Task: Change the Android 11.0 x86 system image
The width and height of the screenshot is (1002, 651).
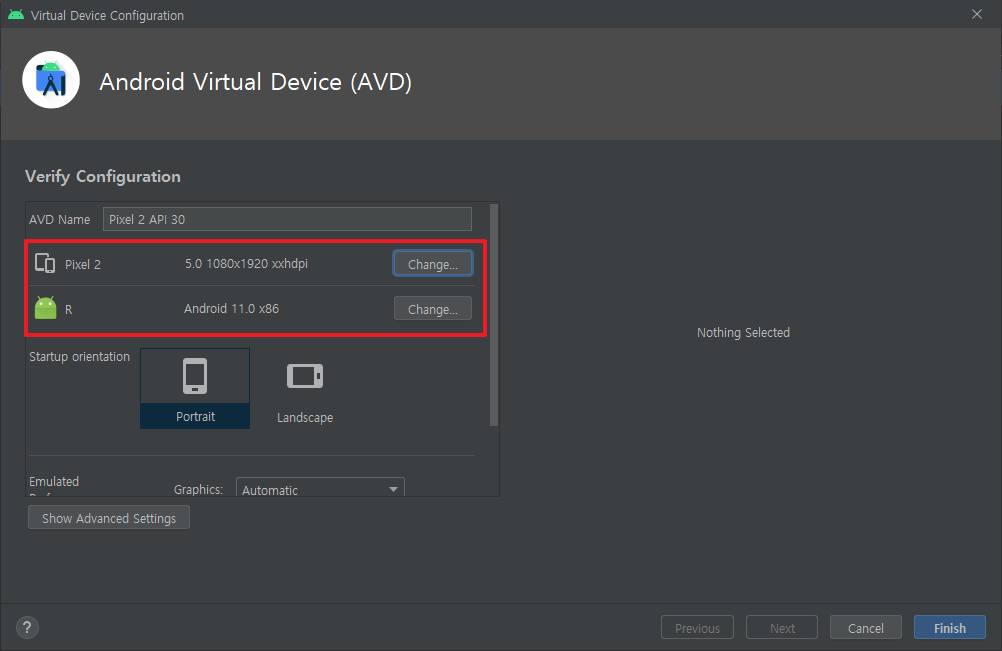Action: 433,309
